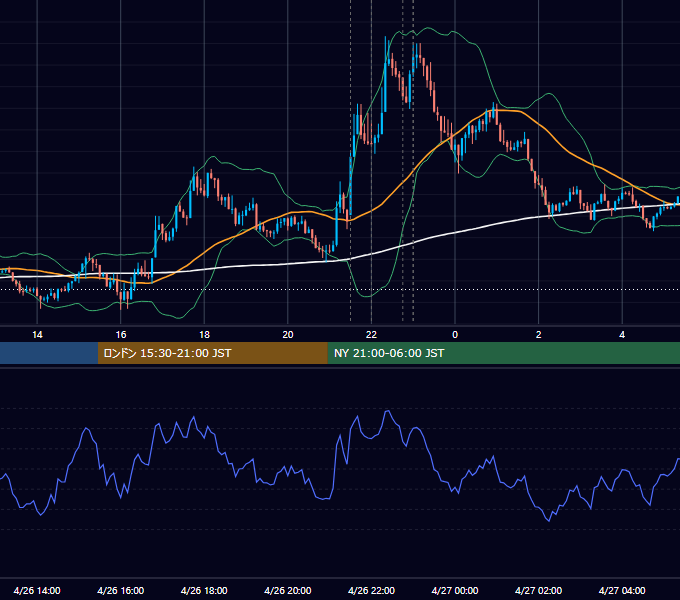
Task: Click the 4/27 02:00 time label
Action: coord(538,590)
